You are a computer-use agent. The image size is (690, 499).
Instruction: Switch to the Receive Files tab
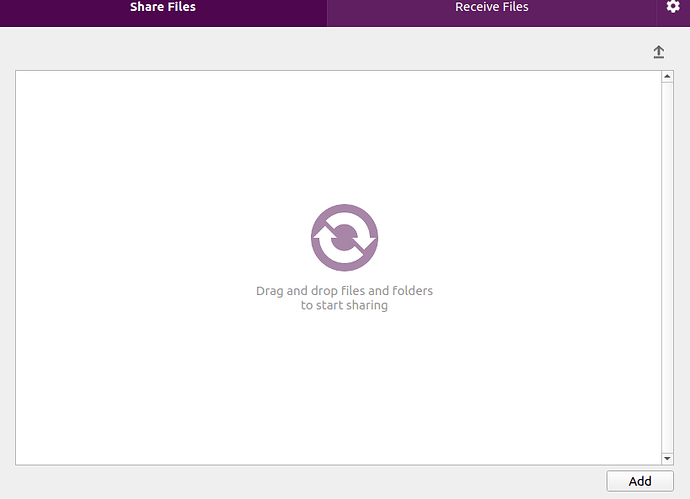(x=491, y=8)
